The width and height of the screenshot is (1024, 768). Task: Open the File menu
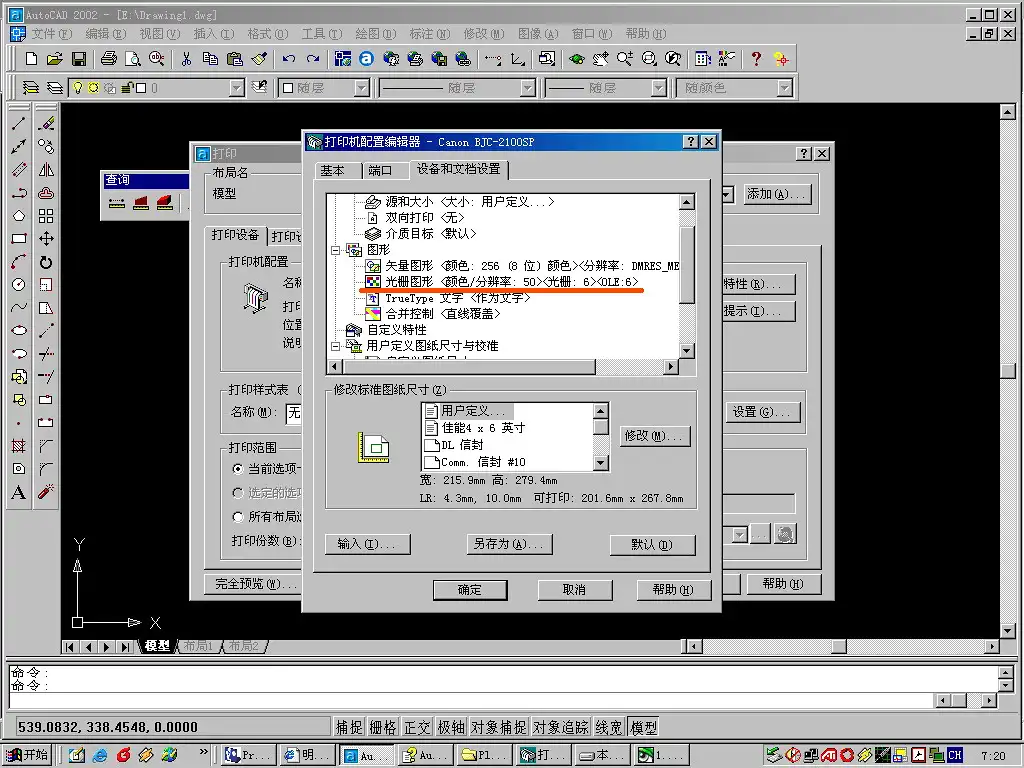point(52,33)
